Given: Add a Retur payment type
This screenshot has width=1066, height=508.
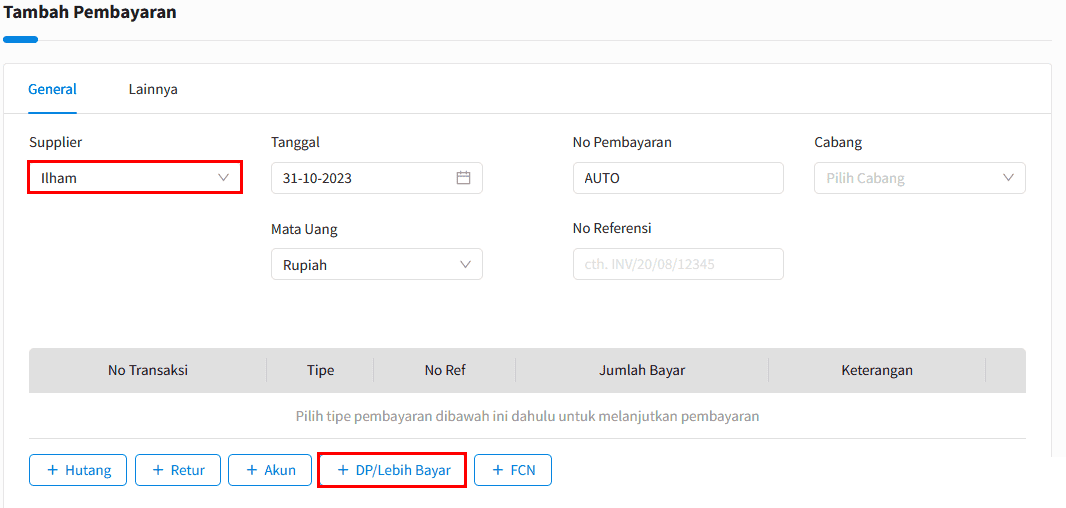Looking at the screenshot, I should [x=179, y=470].
